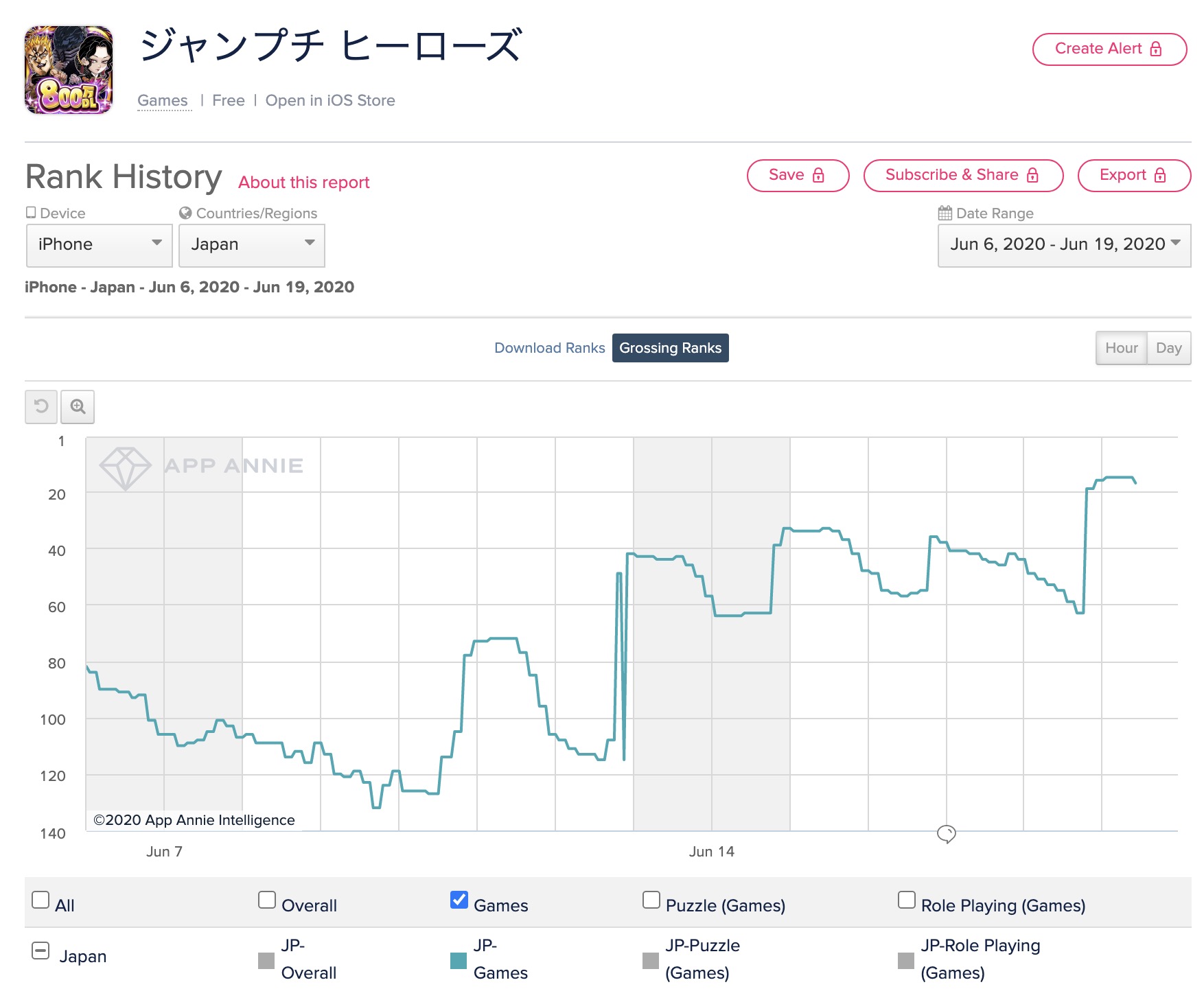This screenshot has height=1002, width=1204.
Task: Check the Overall checkbox
Action: pos(267,900)
